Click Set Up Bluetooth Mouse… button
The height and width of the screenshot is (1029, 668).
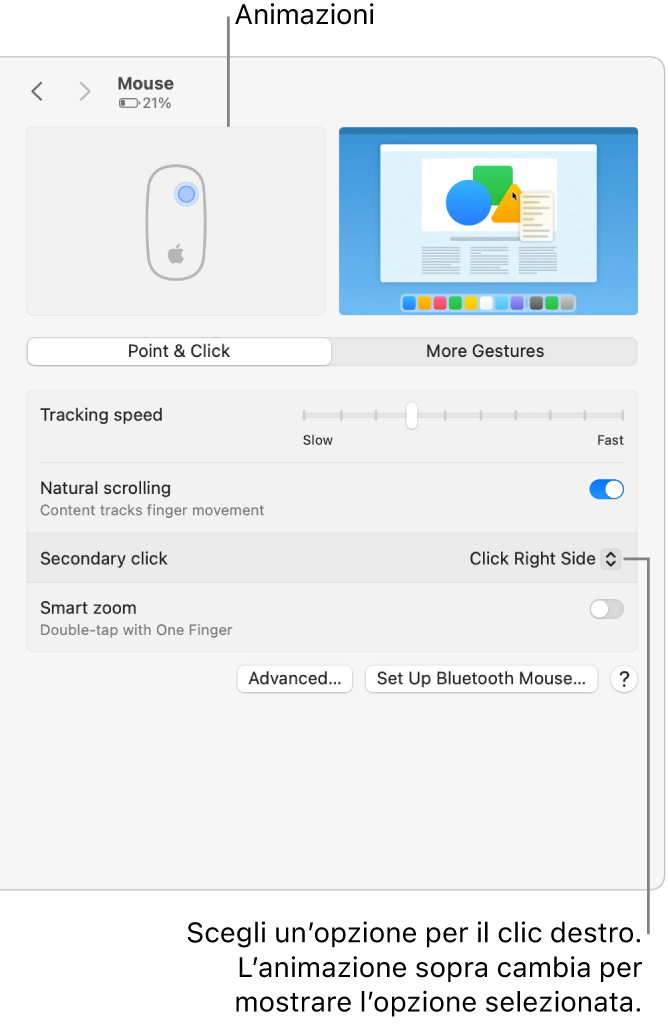point(481,679)
